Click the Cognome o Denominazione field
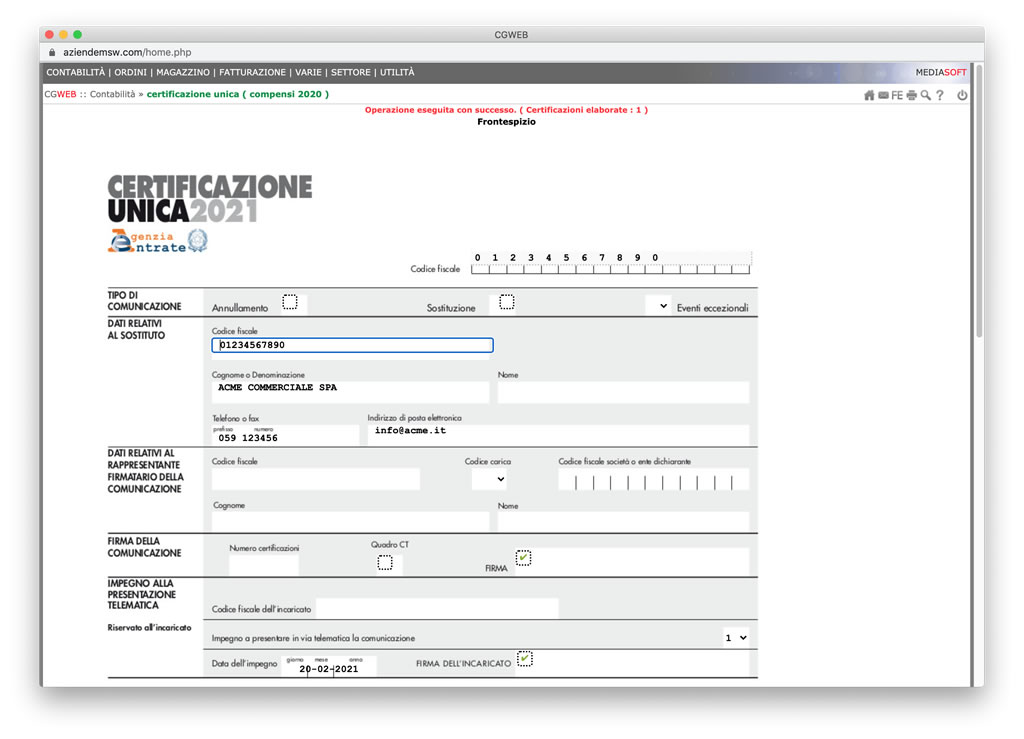Image resolution: width=1024 pixels, height=739 pixels. coord(351,390)
